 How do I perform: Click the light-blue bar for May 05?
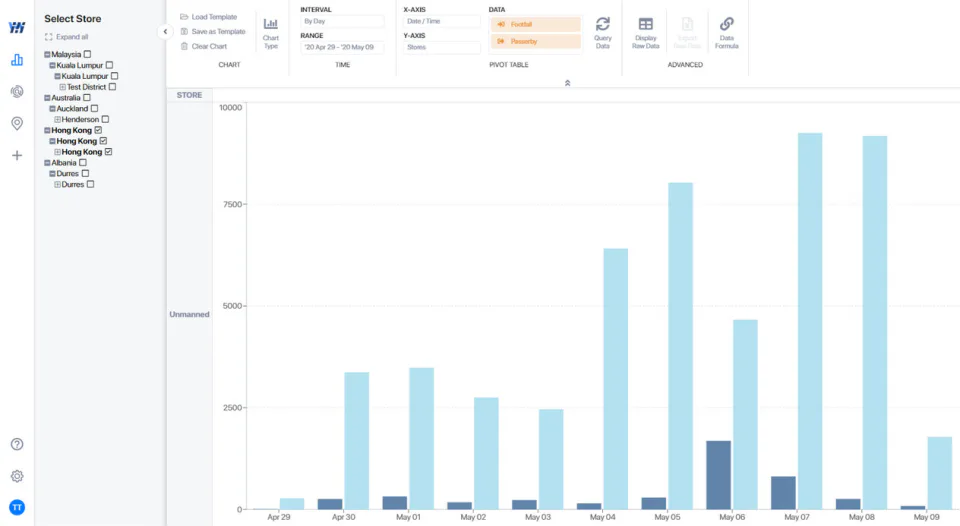click(x=680, y=346)
